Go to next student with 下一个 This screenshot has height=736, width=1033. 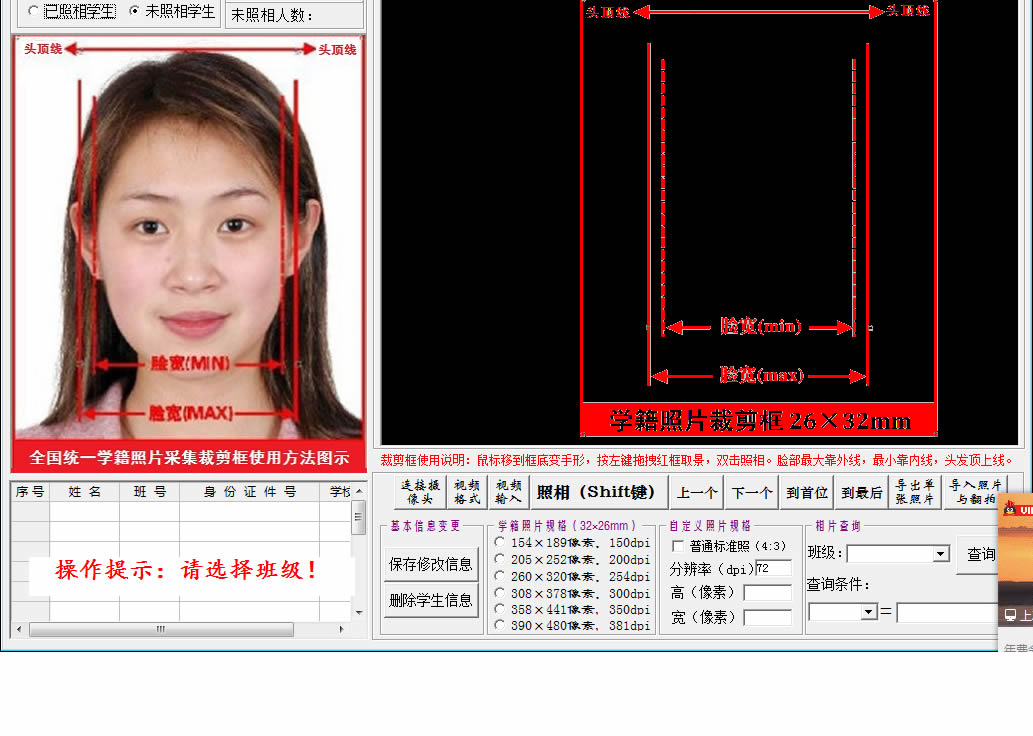pyautogui.click(x=752, y=492)
